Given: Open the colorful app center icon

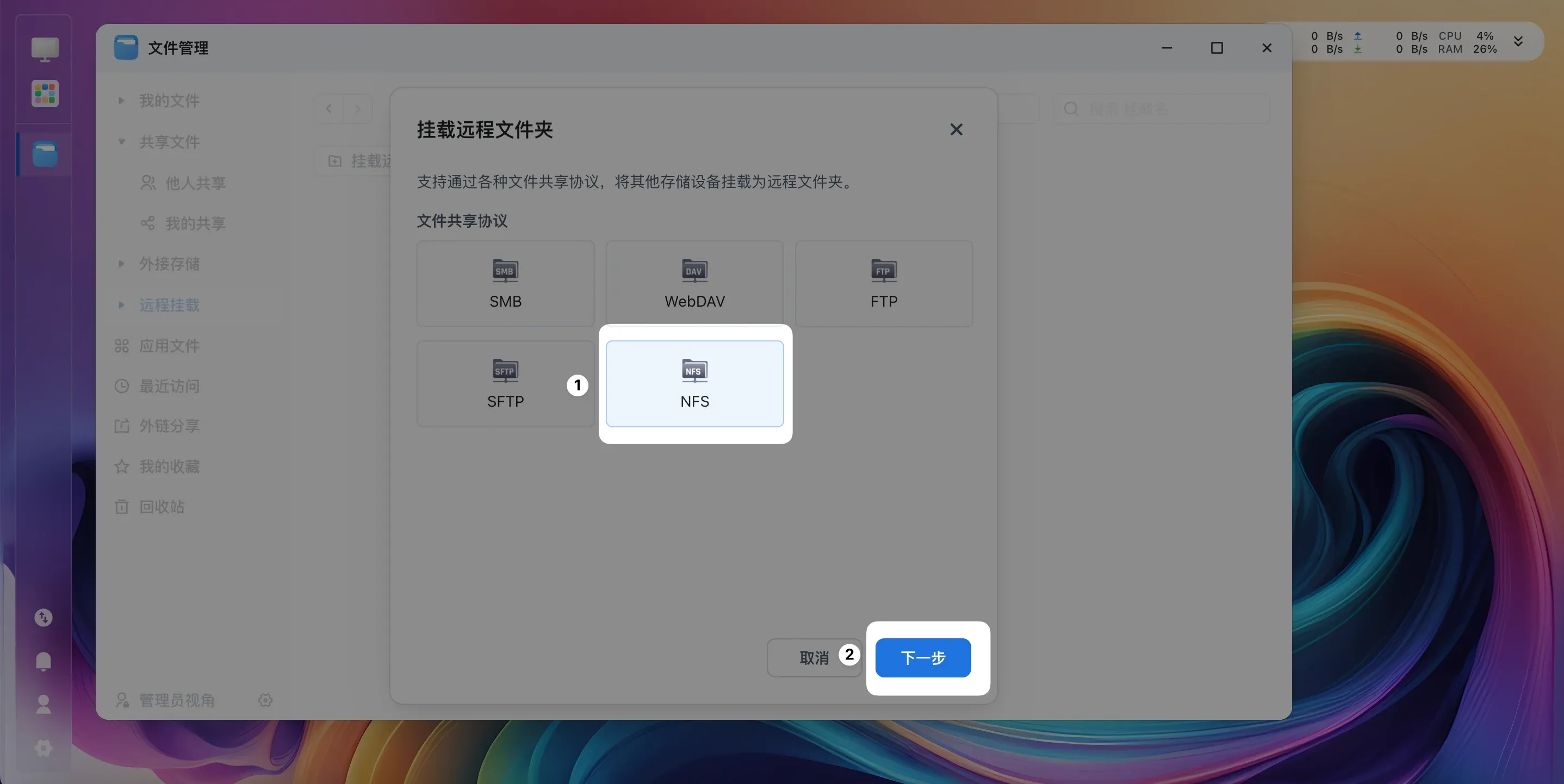Looking at the screenshot, I should (x=45, y=94).
